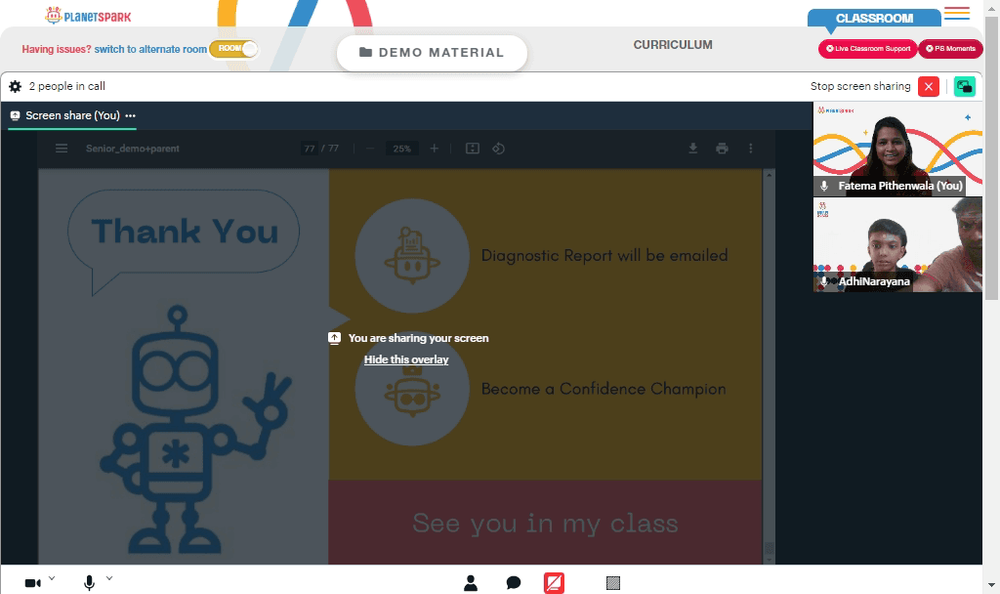This screenshot has width=1000, height=594.
Task: Toggle the camera icon in bottom bar
Action: 33,583
